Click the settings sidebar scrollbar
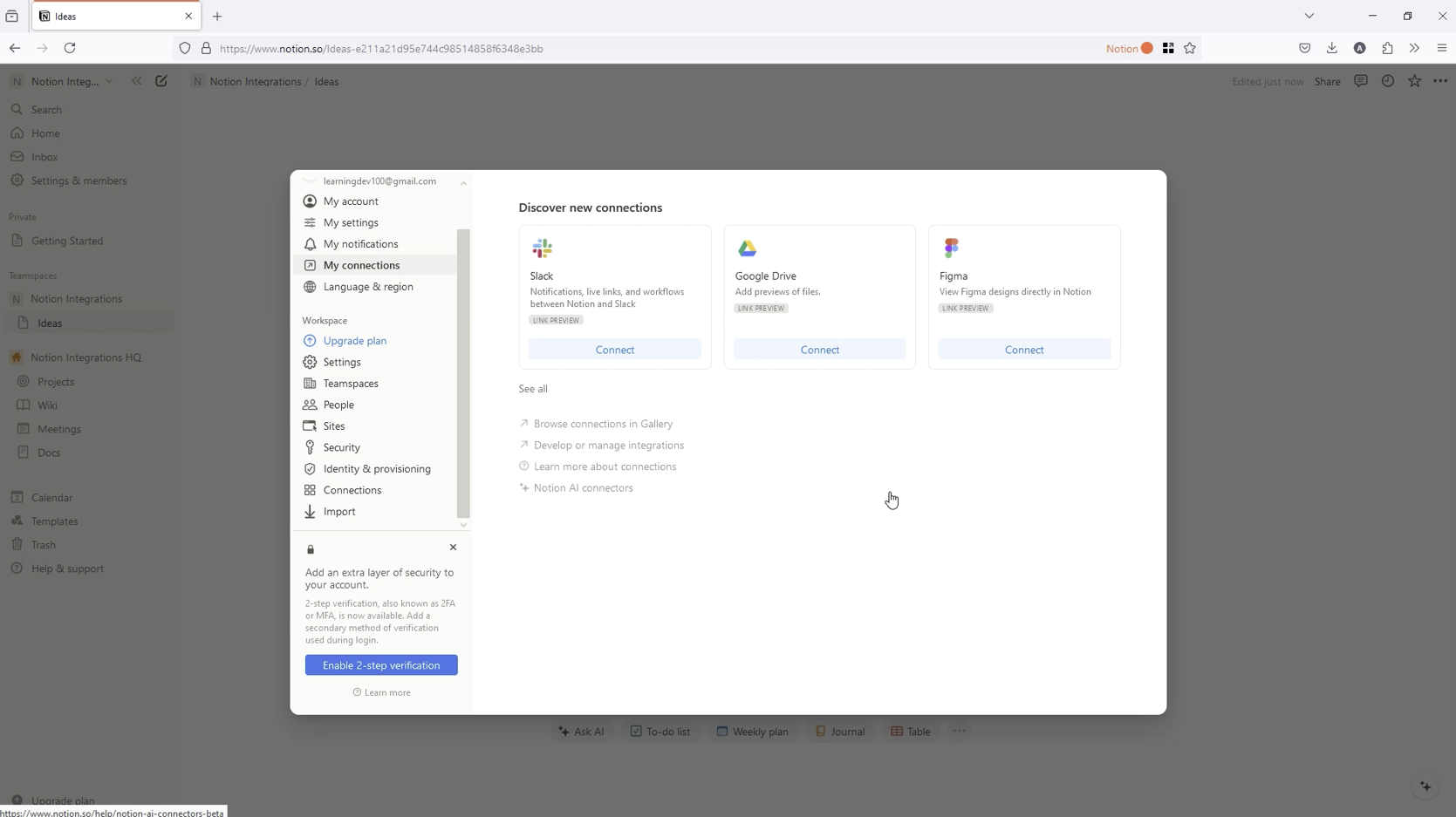Screen dimensions: 1456x817 [463, 373]
